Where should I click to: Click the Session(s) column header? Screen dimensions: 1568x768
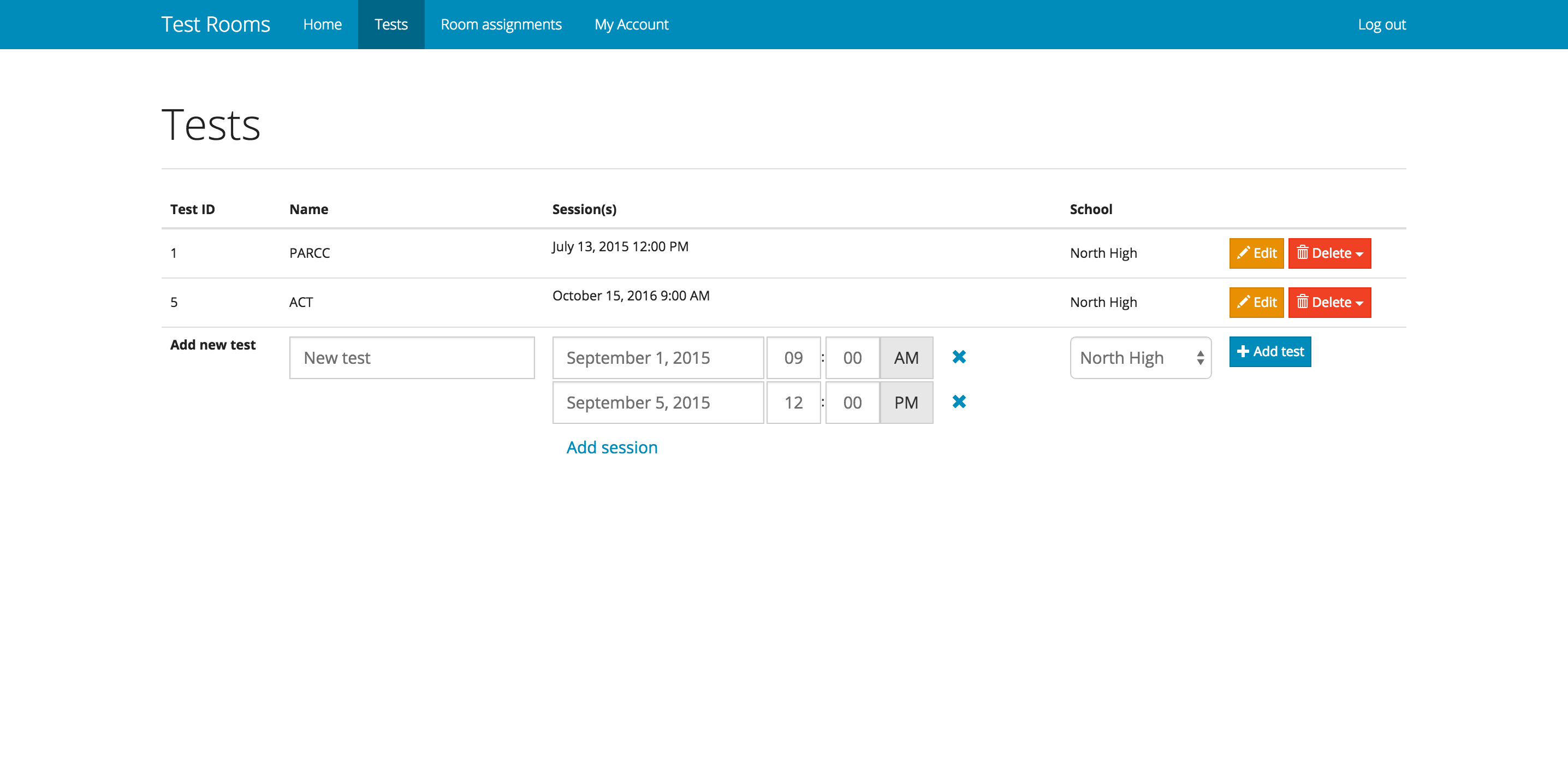pos(584,210)
